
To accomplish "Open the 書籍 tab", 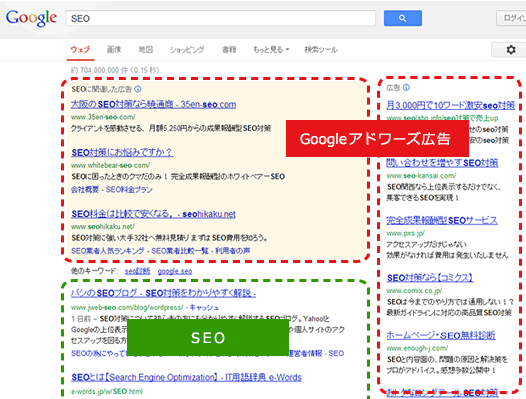I will (x=229, y=50).
